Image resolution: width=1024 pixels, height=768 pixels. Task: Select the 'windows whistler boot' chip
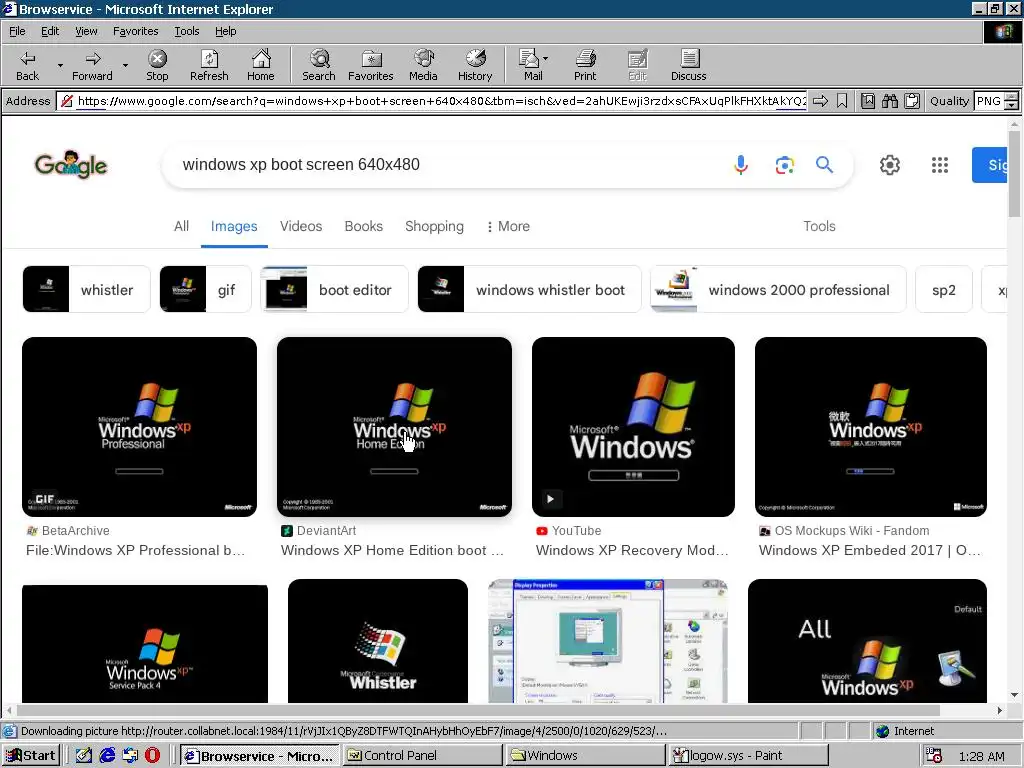530,289
